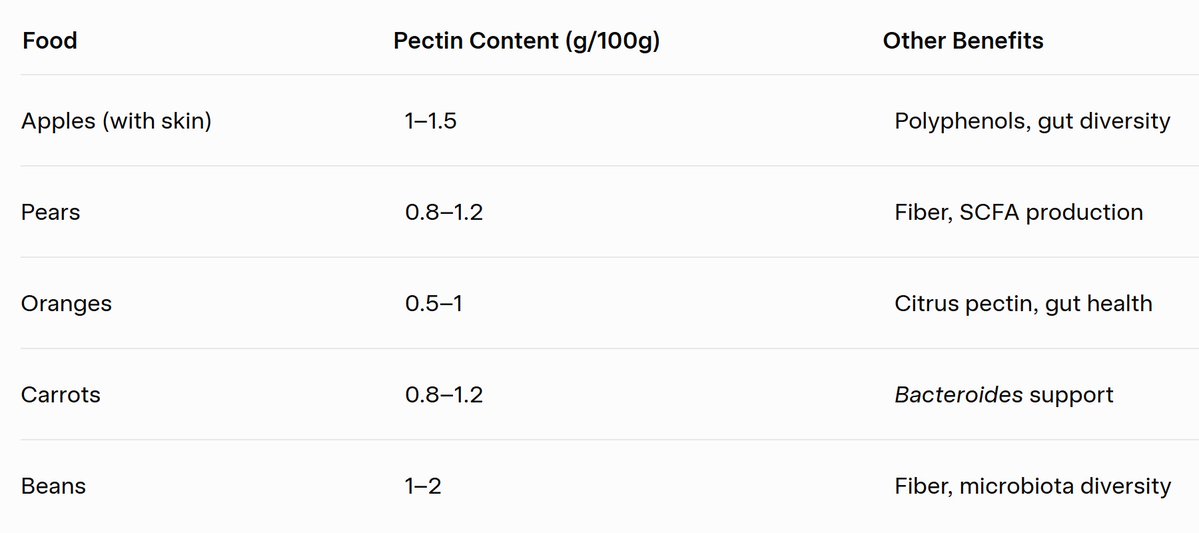Click the 1–2 pectin value
Viewport: 1199px width, 533px height.
pos(423,486)
